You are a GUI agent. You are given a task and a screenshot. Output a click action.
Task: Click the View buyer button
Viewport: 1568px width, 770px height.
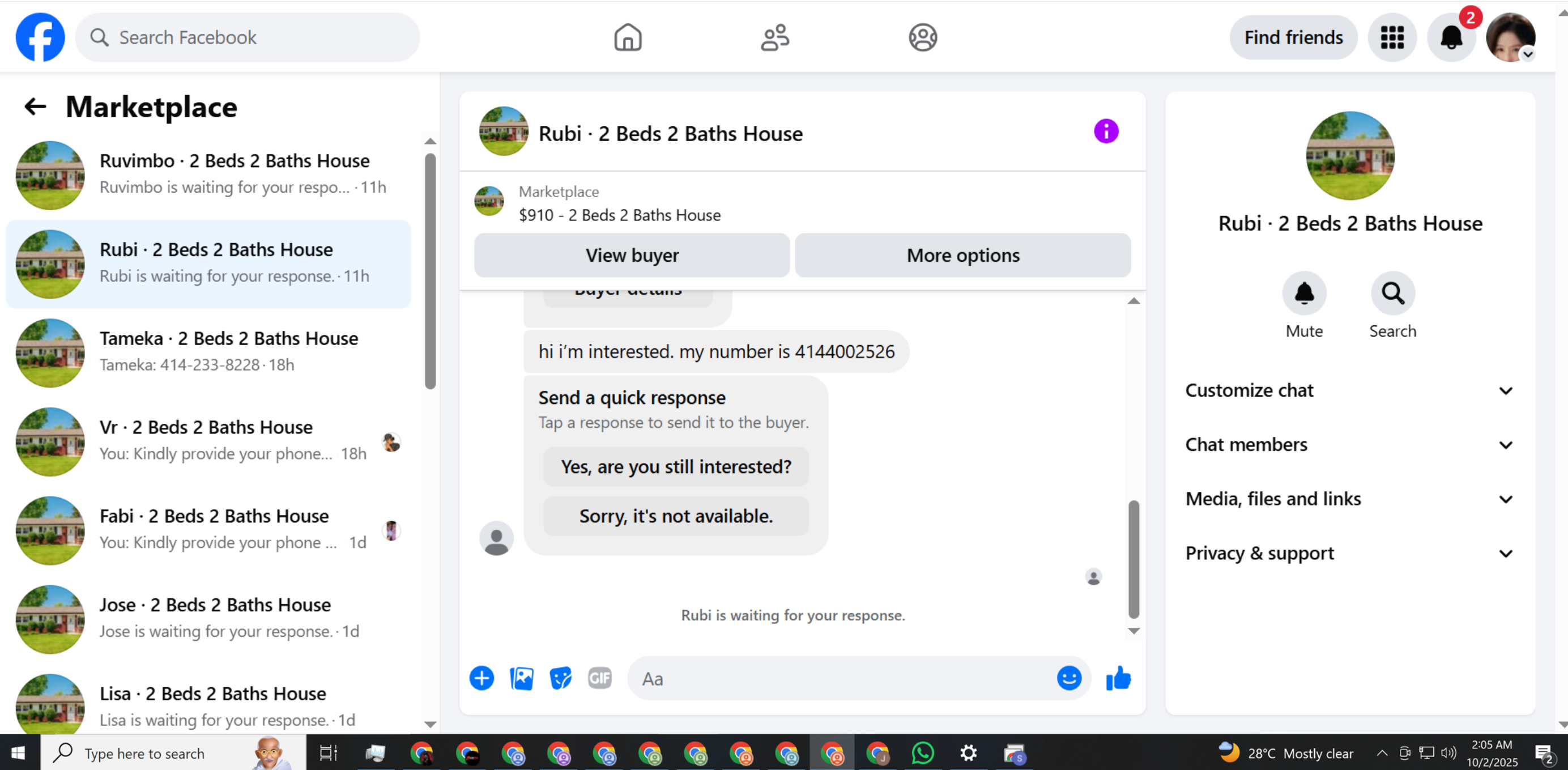click(x=632, y=255)
